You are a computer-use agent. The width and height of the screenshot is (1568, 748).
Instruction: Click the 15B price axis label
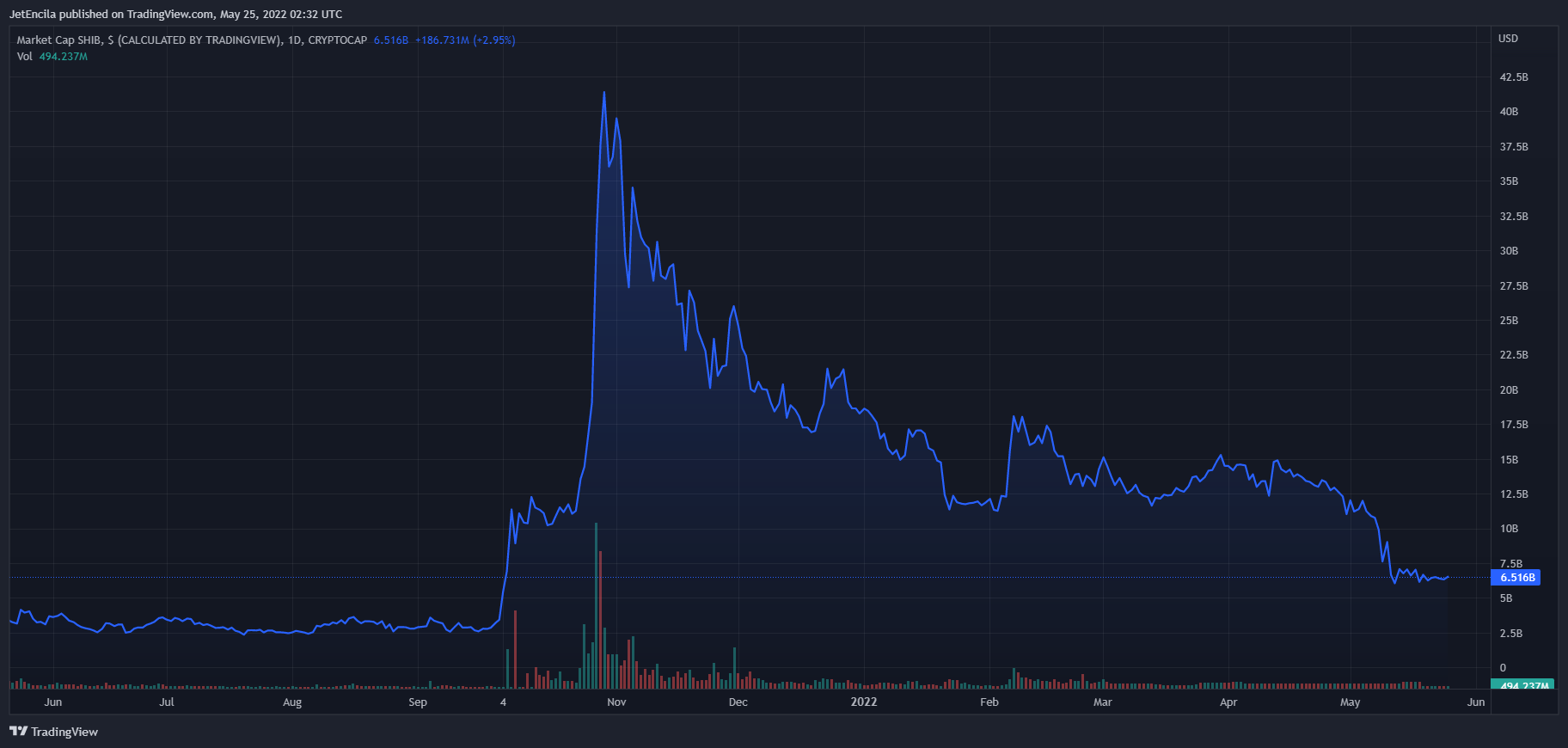[1509, 460]
